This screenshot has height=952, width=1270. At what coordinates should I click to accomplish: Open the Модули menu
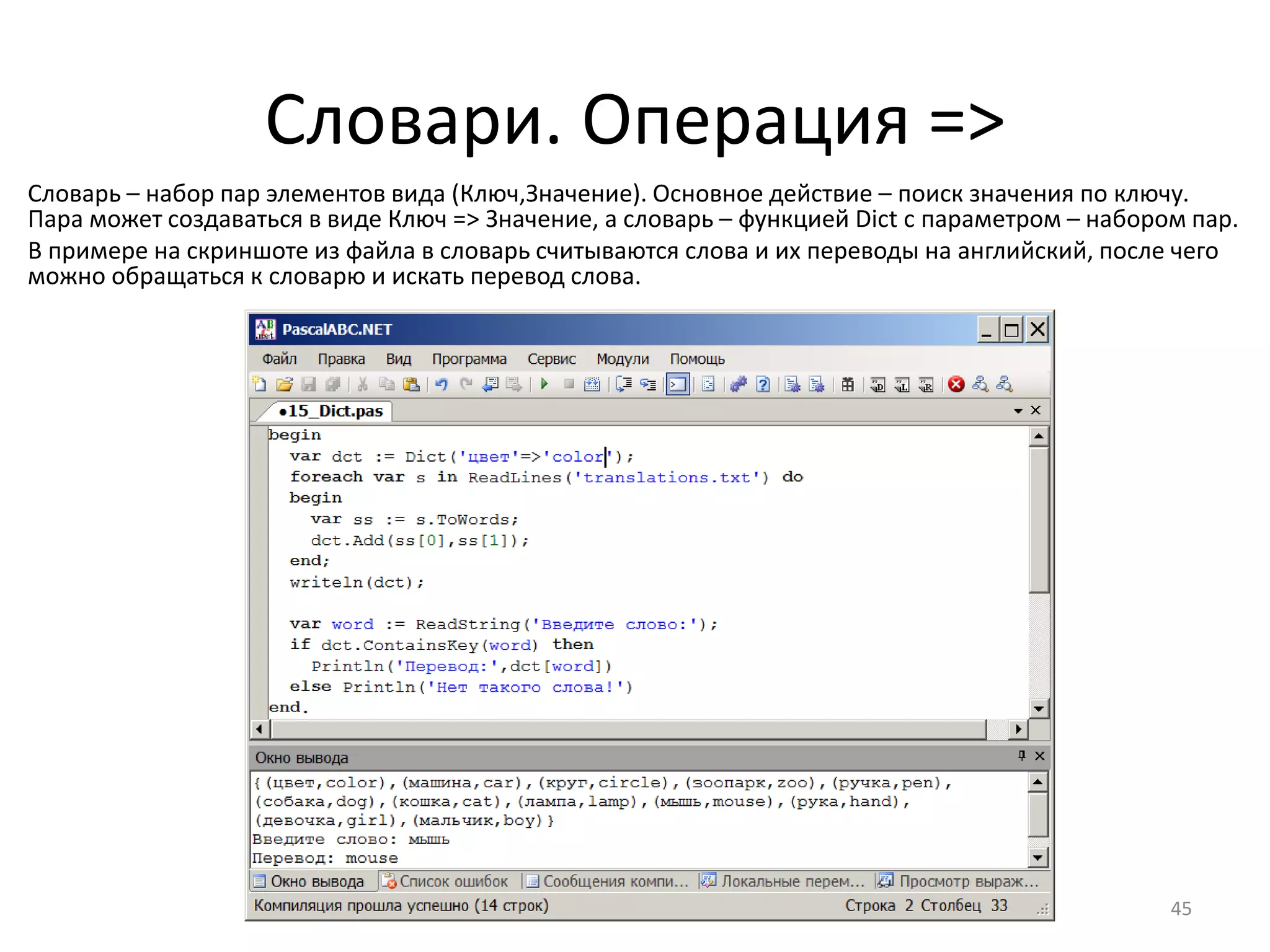(x=623, y=359)
